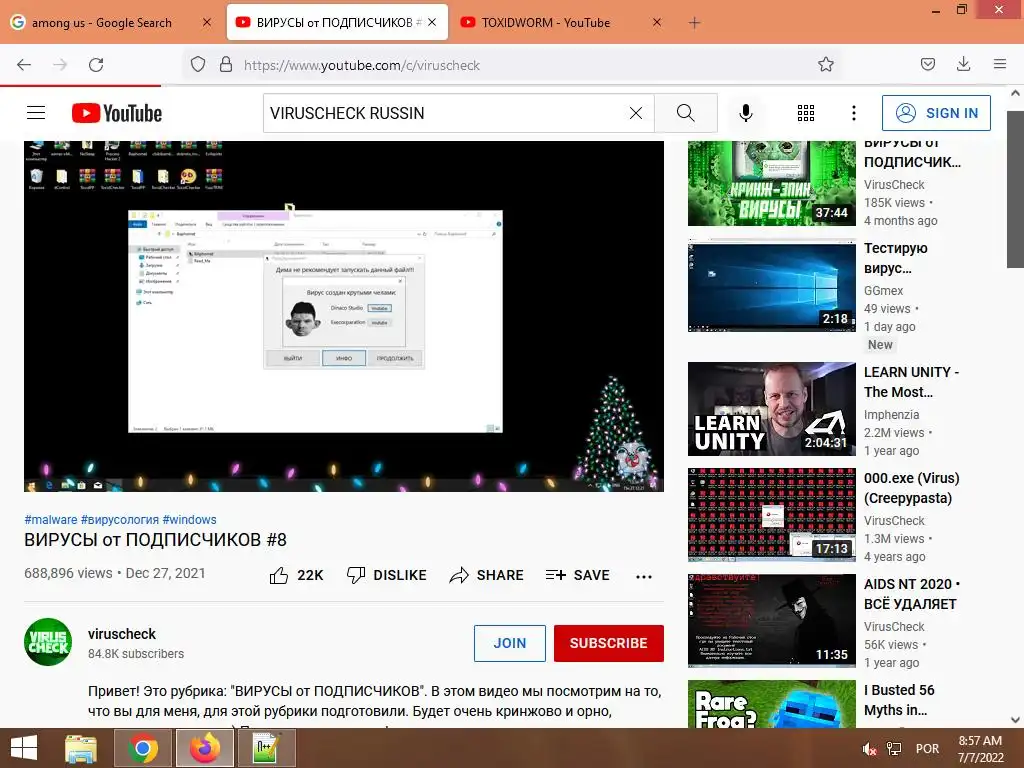Click the YouTube logo

click(x=117, y=113)
